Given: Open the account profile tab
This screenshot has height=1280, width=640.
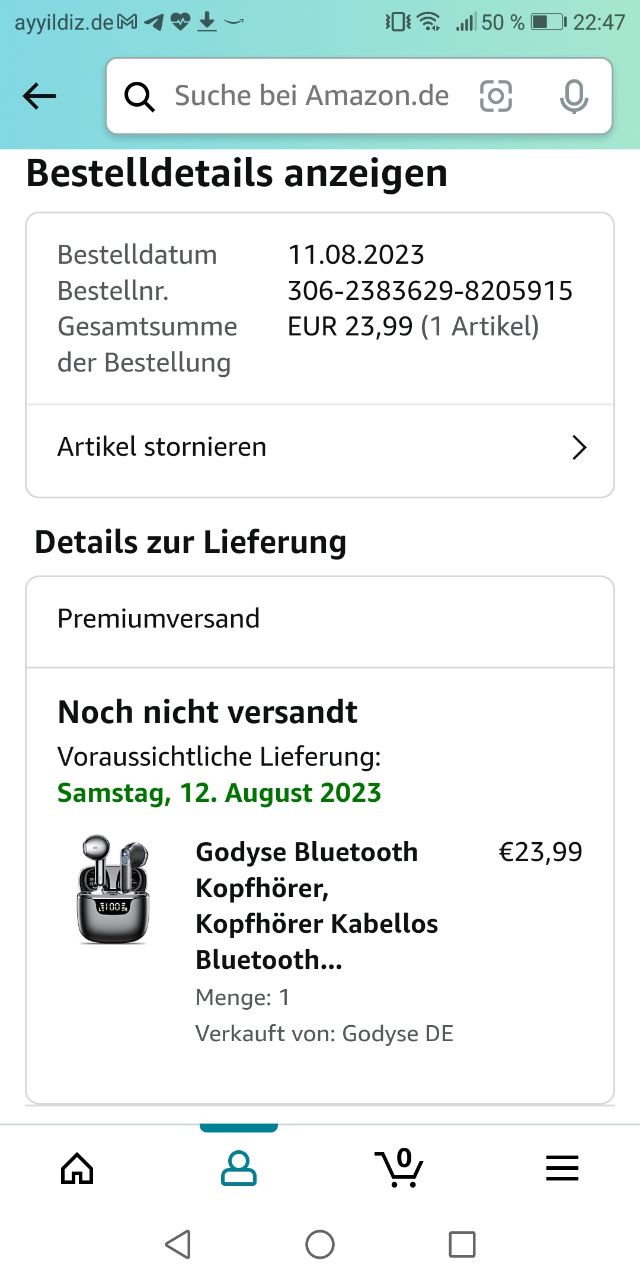Looking at the screenshot, I should point(238,1168).
